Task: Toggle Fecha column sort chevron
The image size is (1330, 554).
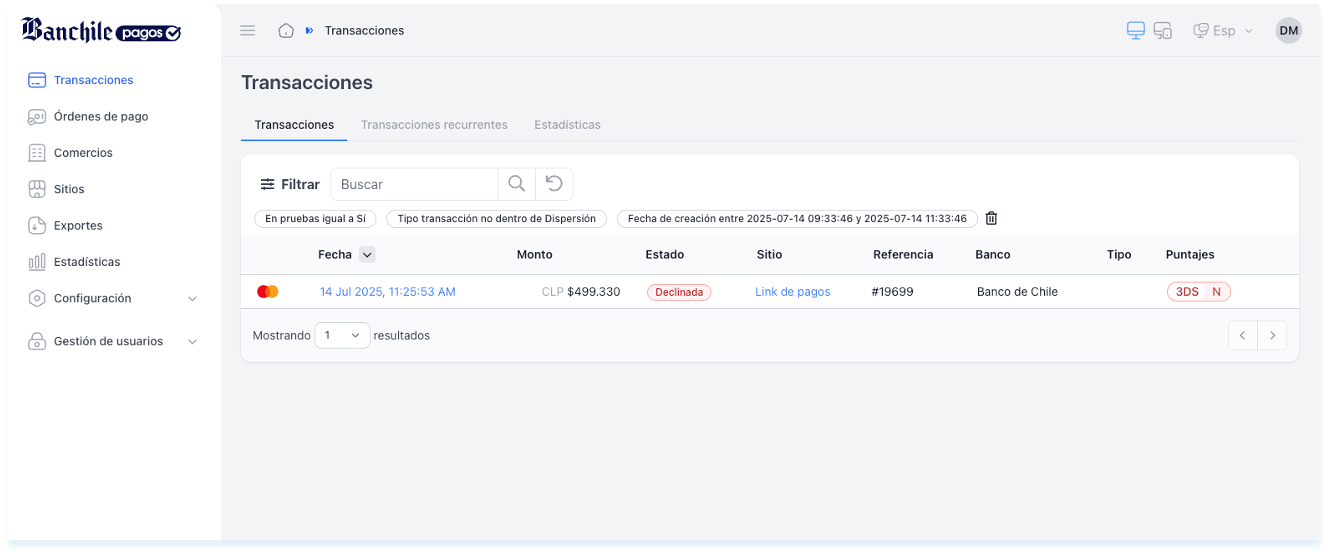Action: pos(367,255)
